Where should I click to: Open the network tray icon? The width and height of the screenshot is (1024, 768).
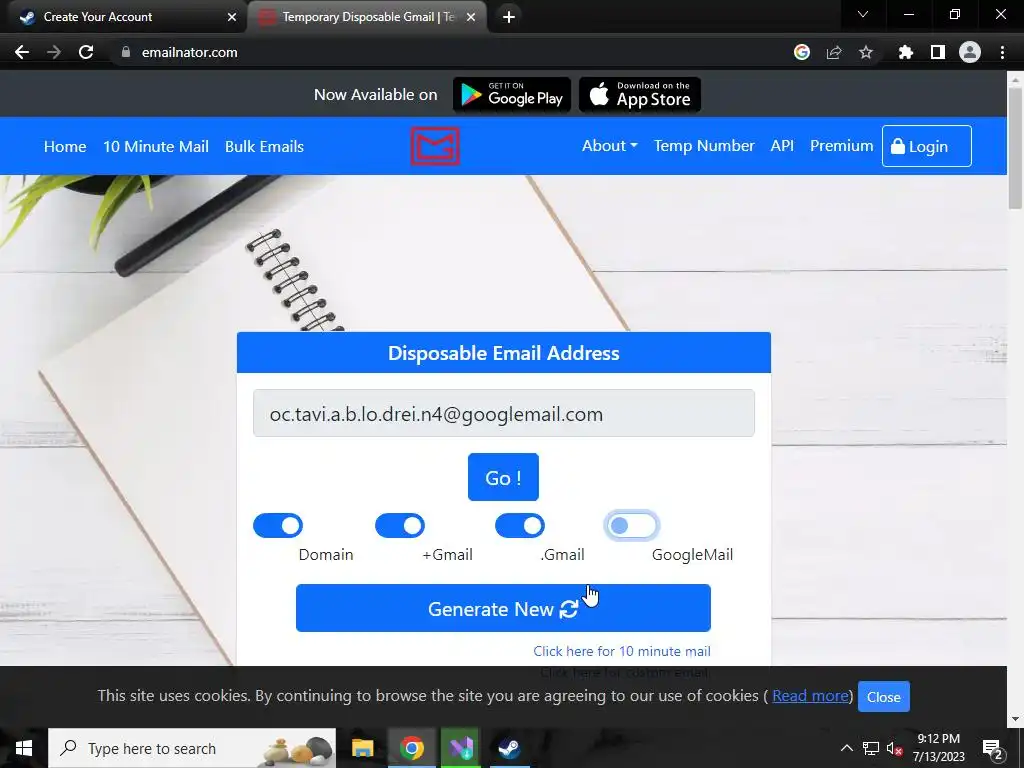pyautogui.click(x=871, y=748)
